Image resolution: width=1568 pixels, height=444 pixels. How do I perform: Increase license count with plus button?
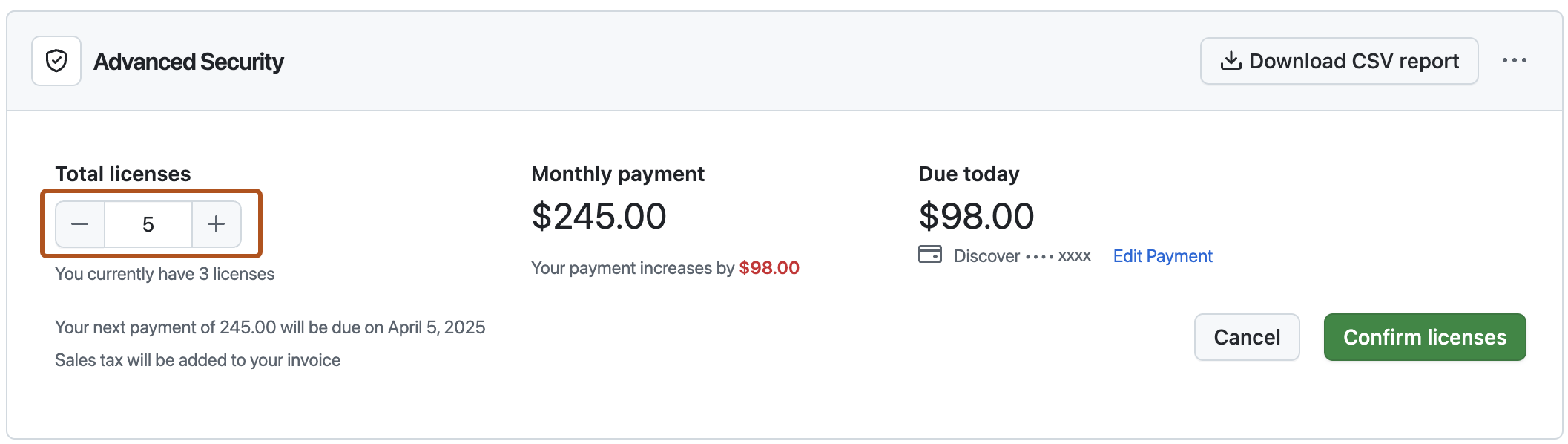216,224
